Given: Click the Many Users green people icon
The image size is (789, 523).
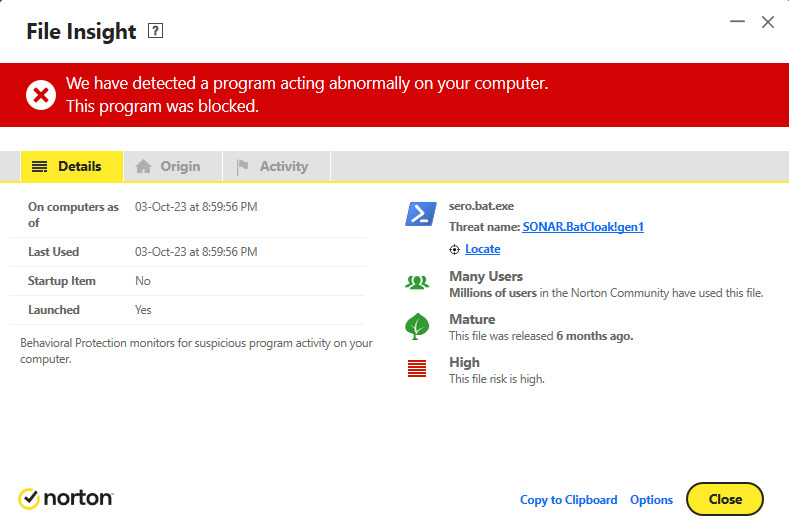Looking at the screenshot, I should (417, 283).
